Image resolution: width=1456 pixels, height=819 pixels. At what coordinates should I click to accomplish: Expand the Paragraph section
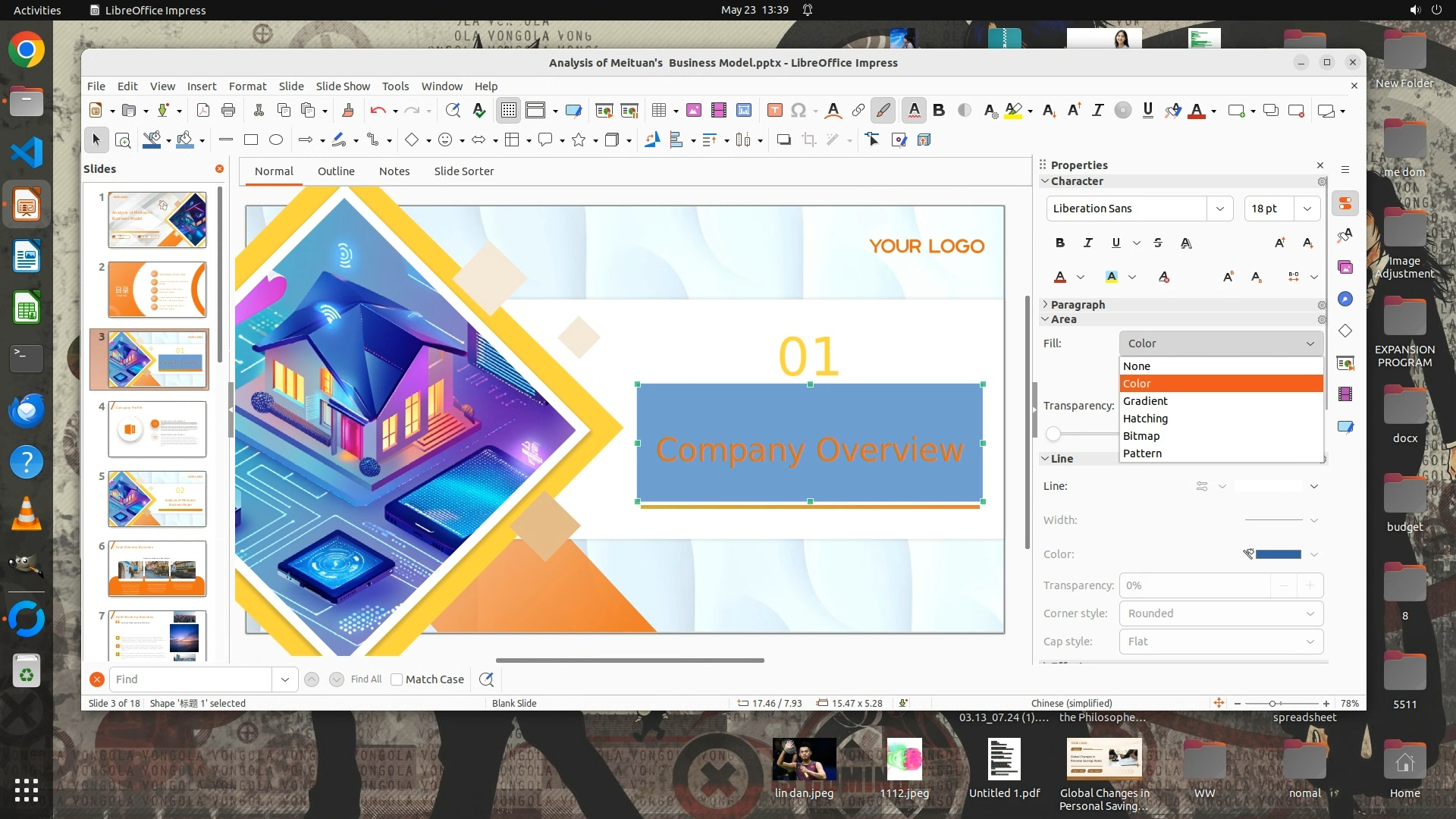pos(1078,305)
